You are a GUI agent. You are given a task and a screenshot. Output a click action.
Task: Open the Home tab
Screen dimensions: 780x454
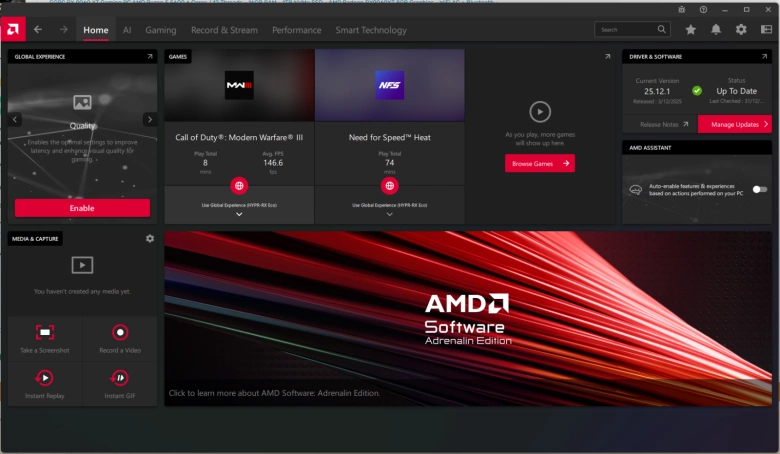[x=96, y=30]
